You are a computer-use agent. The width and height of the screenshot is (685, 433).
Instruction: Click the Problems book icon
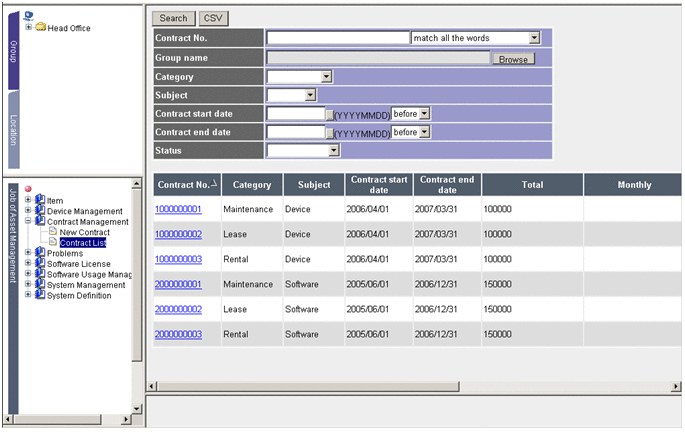click(x=40, y=253)
